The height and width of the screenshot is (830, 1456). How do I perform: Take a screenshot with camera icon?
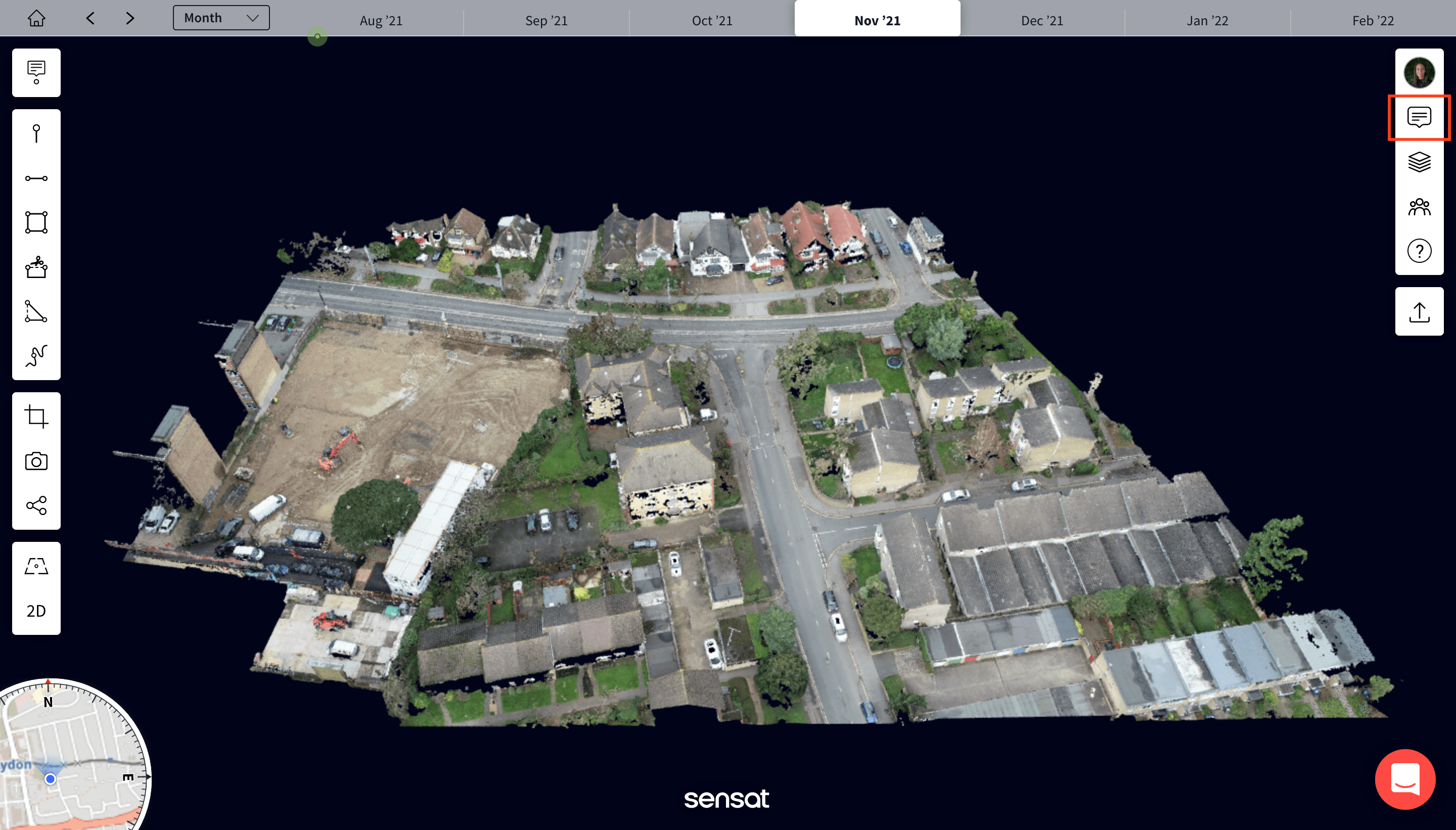pyautogui.click(x=36, y=461)
